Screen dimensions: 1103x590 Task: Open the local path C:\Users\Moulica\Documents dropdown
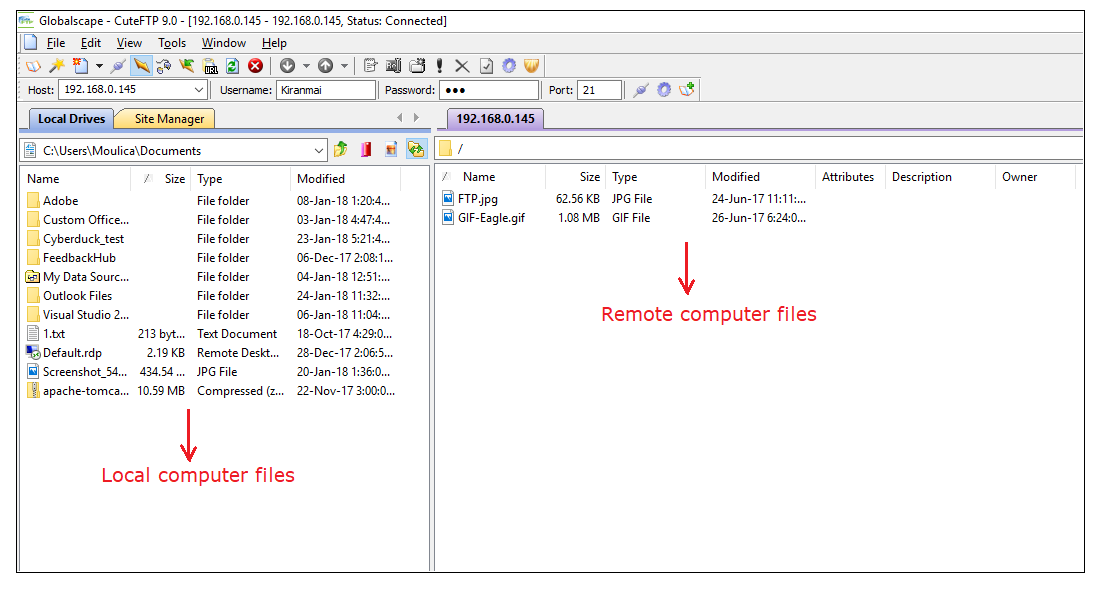318,150
